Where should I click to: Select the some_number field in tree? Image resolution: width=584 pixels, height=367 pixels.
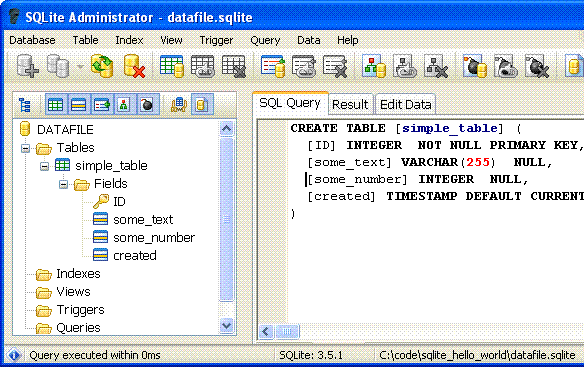pos(154,237)
